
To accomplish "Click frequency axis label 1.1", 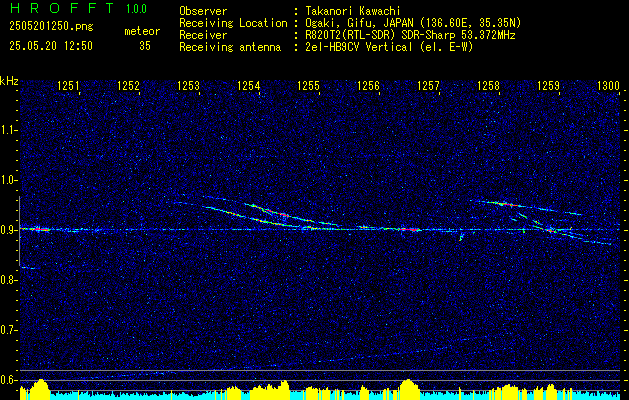I will click(7, 130).
